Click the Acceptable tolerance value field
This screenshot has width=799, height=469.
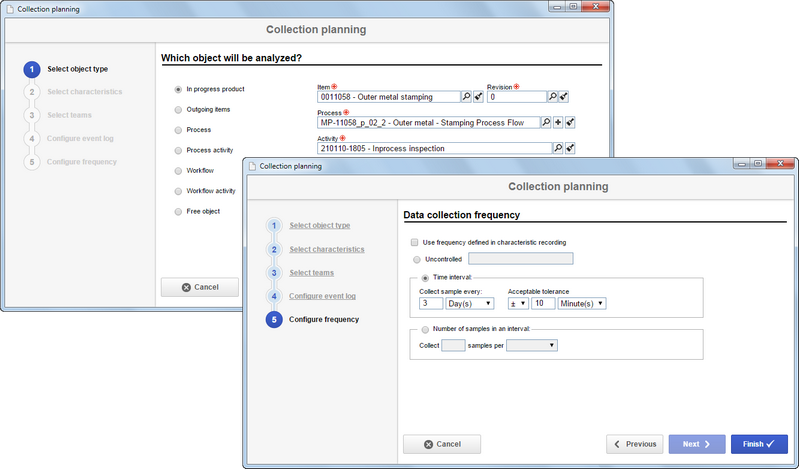tap(543, 303)
